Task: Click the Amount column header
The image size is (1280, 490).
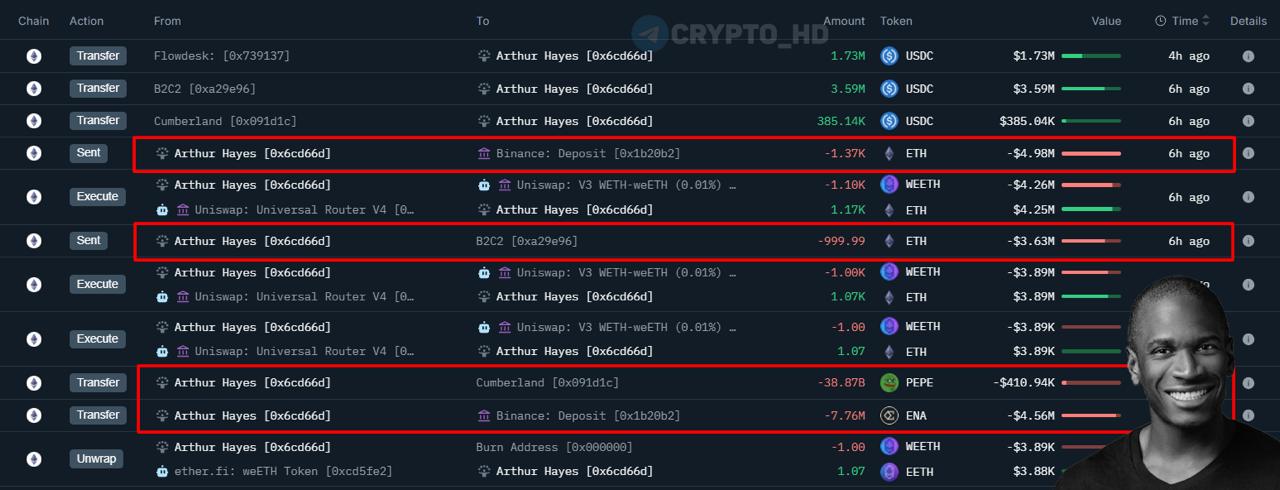Action: tap(844, 21)
